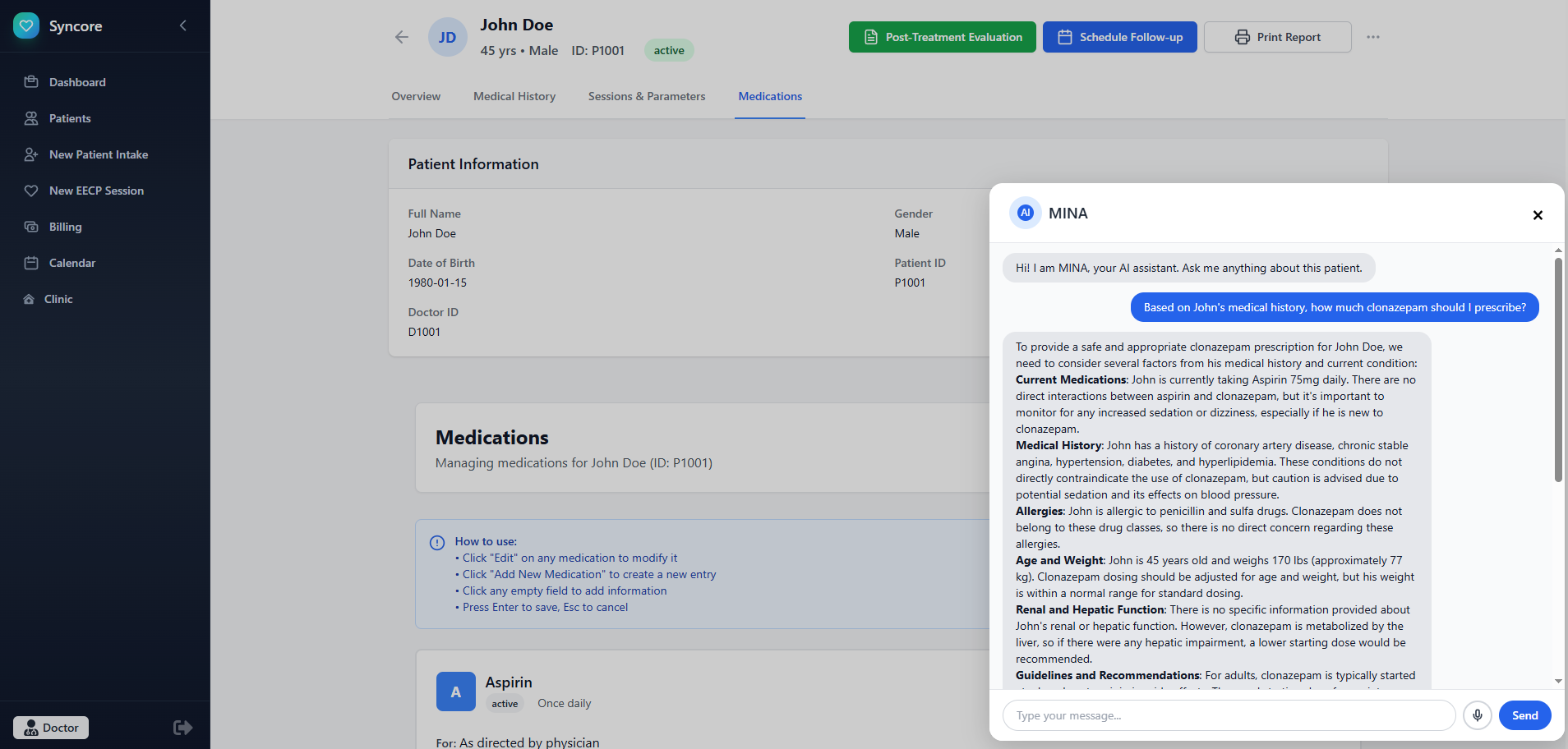
Task: Open the Calendar sidebar item
Action: point(72,263)
